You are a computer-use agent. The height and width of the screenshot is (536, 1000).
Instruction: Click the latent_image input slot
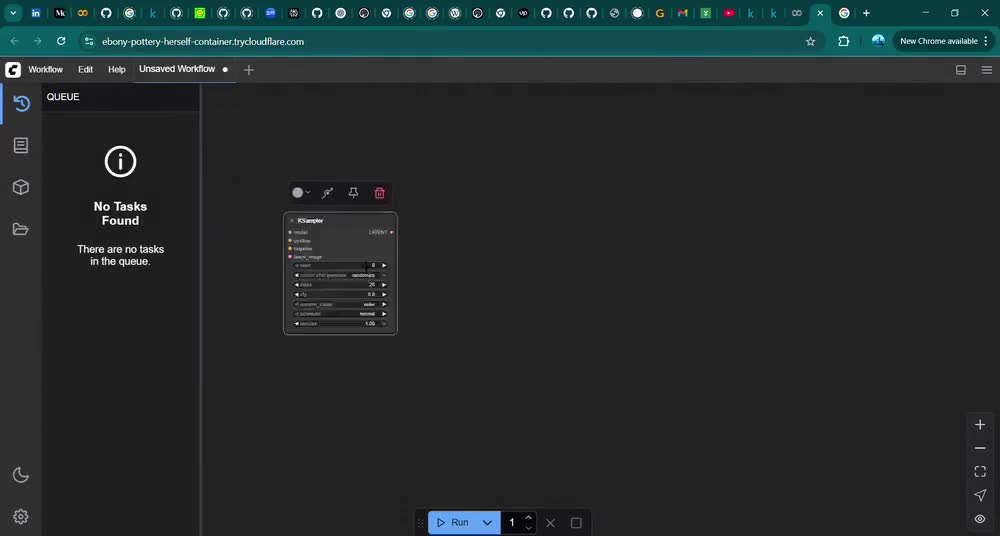tap(290, 257)
